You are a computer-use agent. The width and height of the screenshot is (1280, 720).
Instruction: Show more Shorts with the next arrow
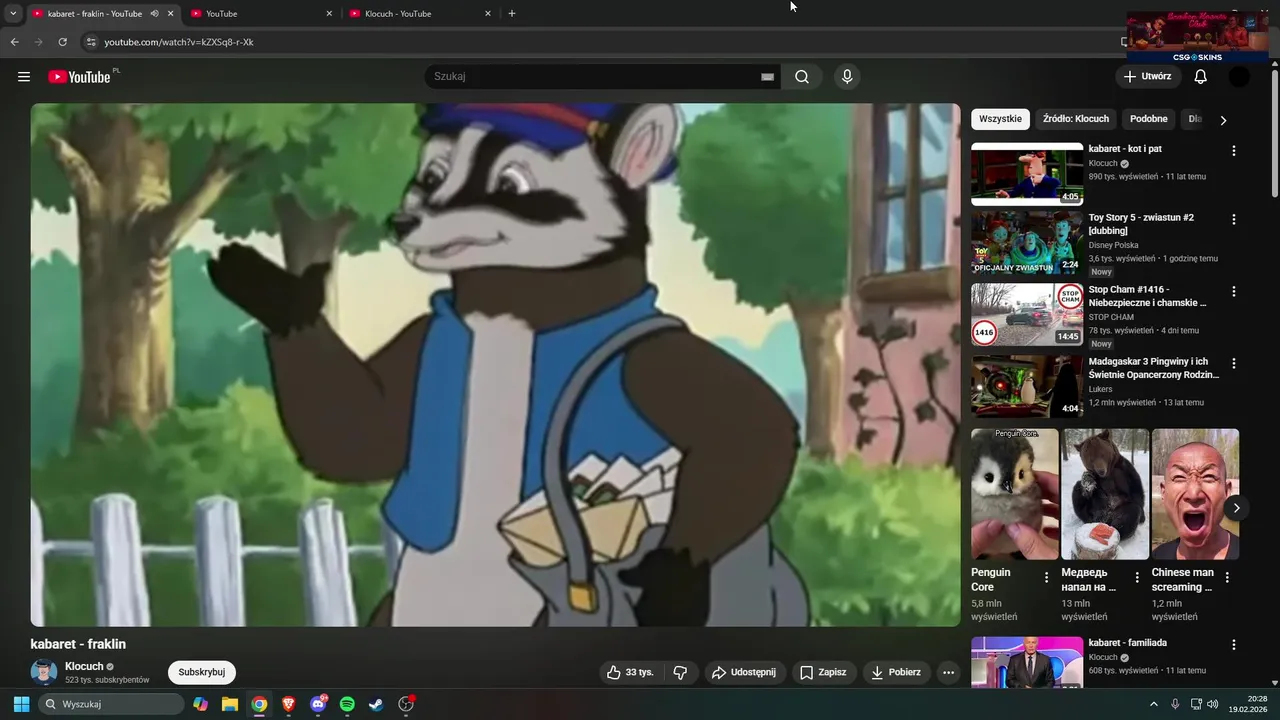coord(1236,508)
